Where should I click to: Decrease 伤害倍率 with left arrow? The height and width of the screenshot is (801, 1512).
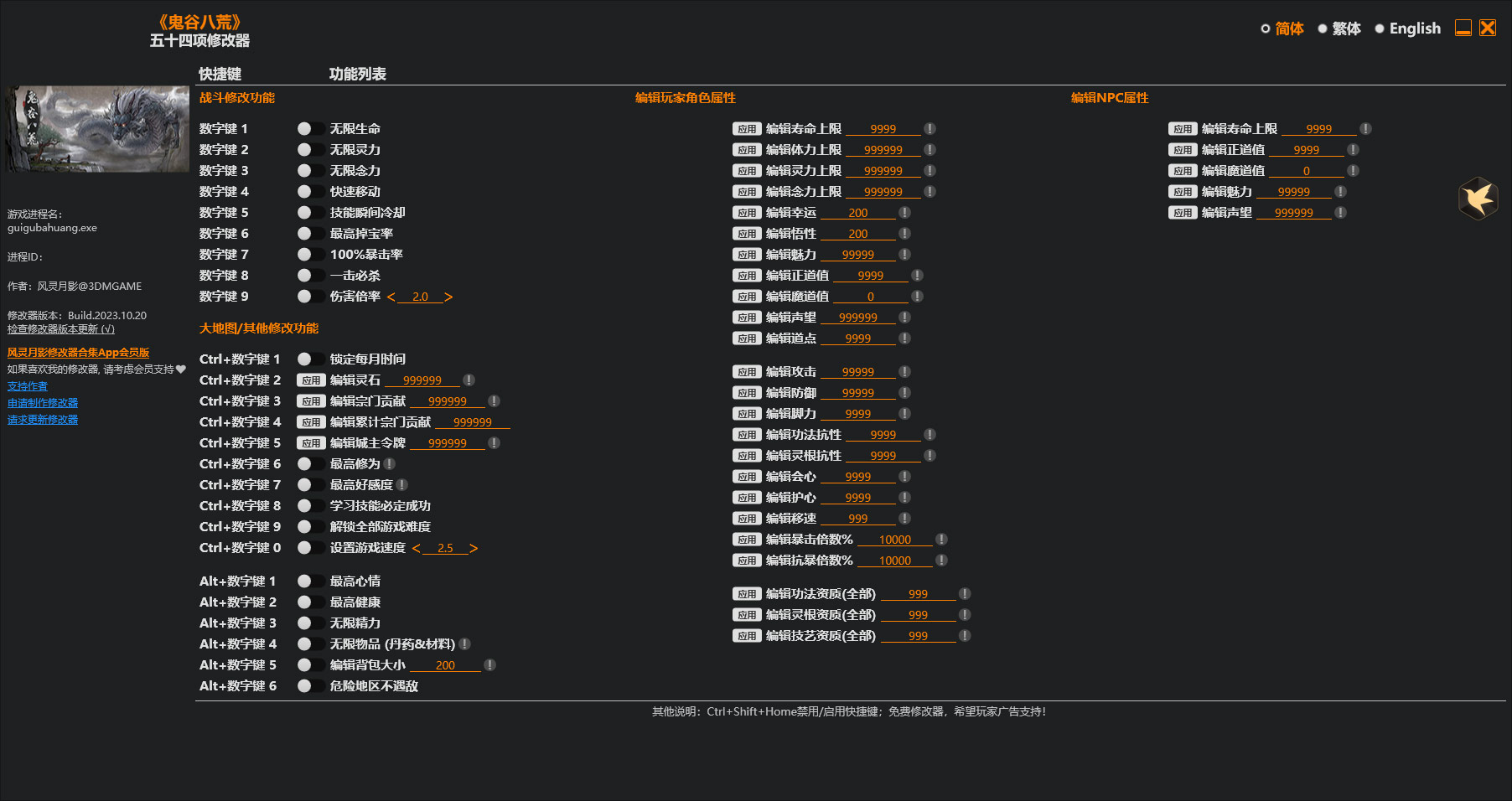point(391,297)
